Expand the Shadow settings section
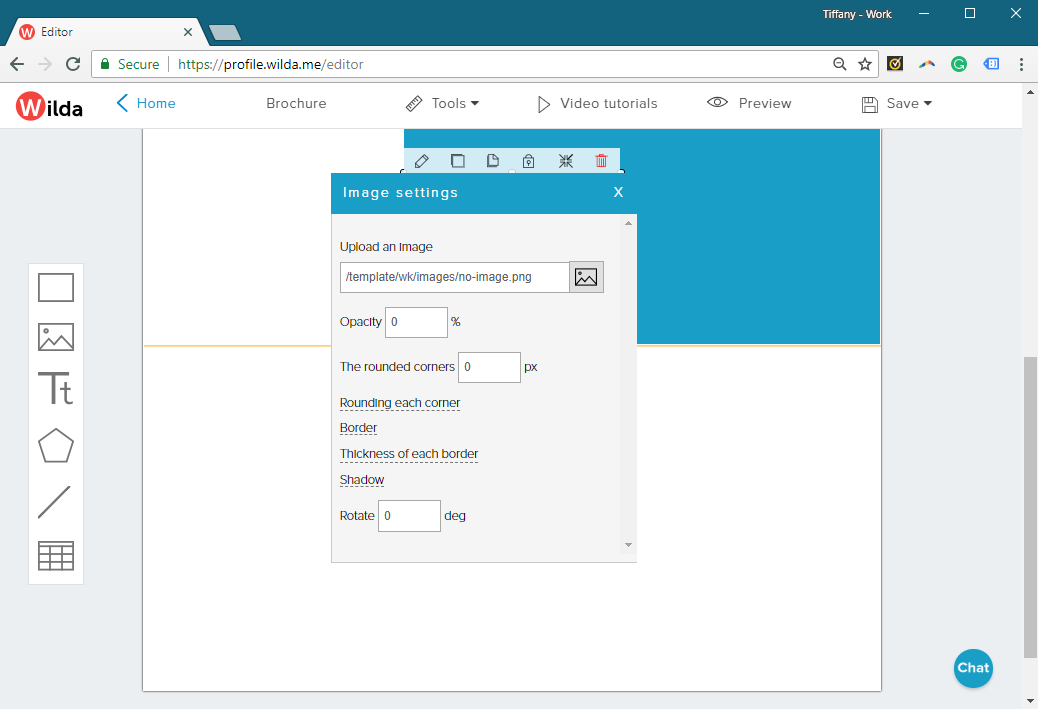 [362, 480]
